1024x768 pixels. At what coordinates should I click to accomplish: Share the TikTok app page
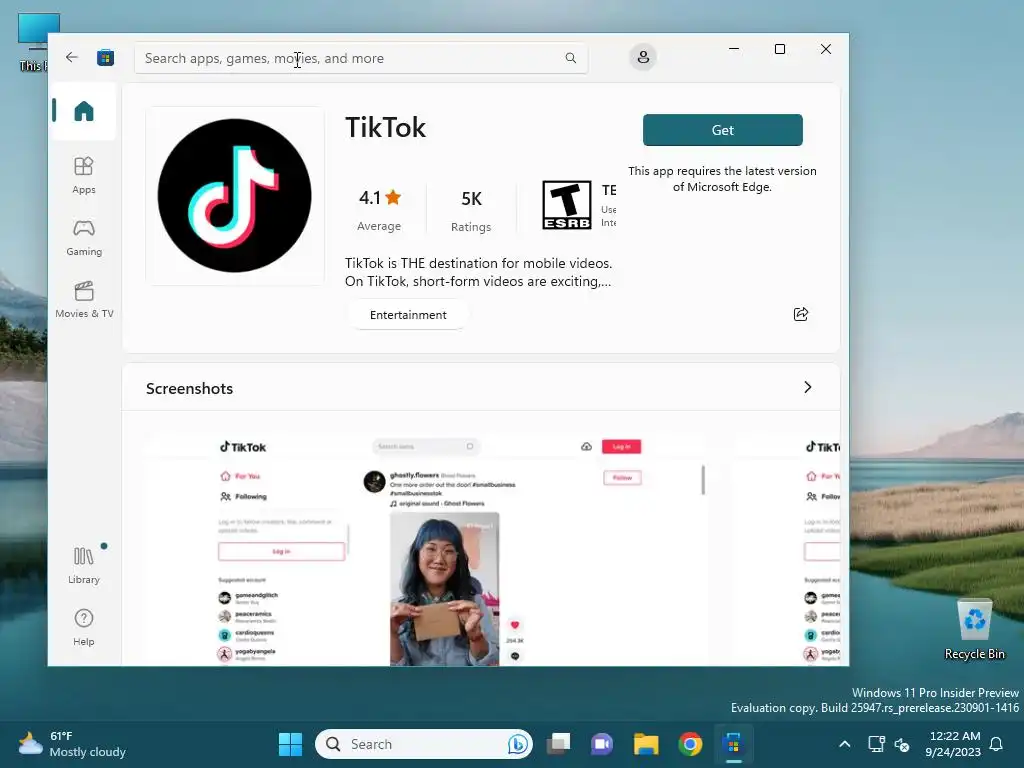click(x=801, y=314)
